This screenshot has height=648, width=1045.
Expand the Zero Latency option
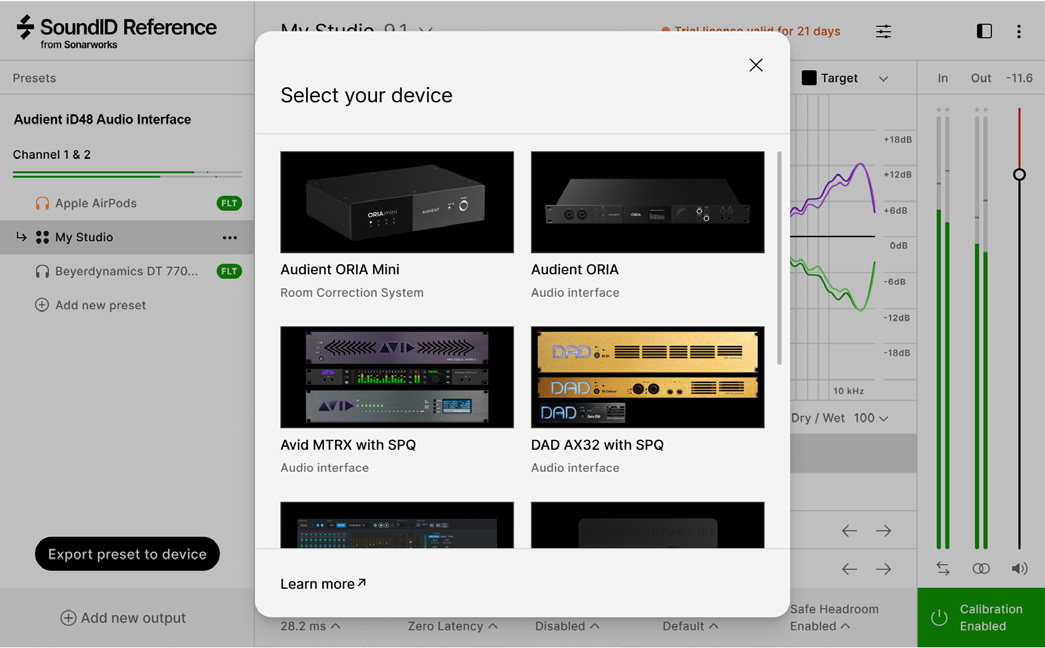click(453, 626)
